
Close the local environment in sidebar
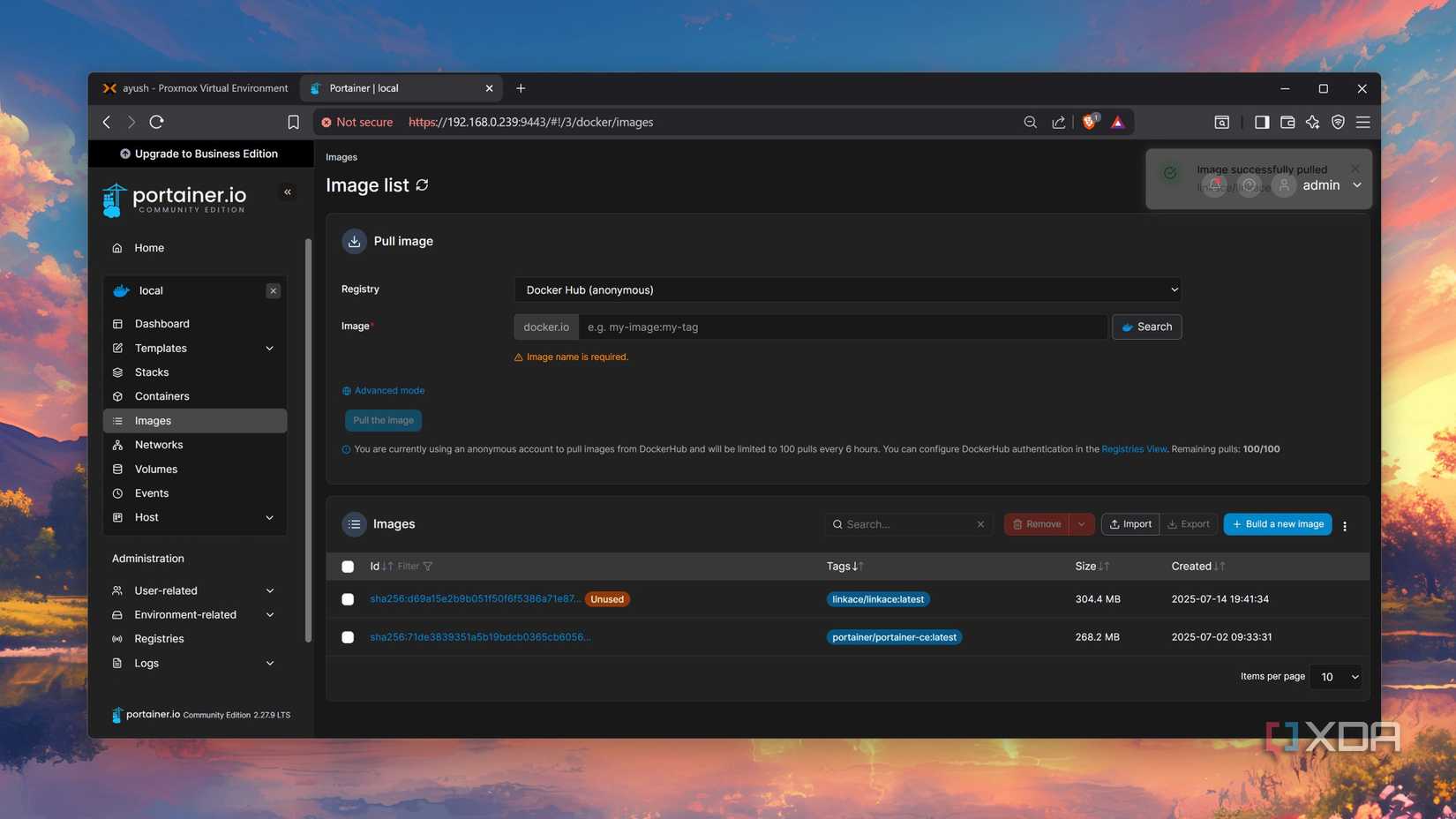tap(274, 291)
